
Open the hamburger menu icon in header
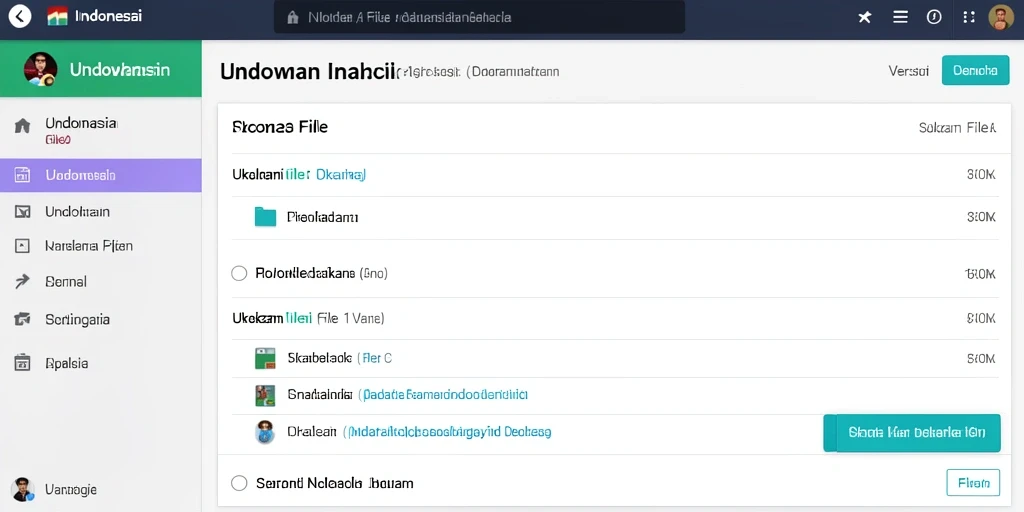click(900, 17)
